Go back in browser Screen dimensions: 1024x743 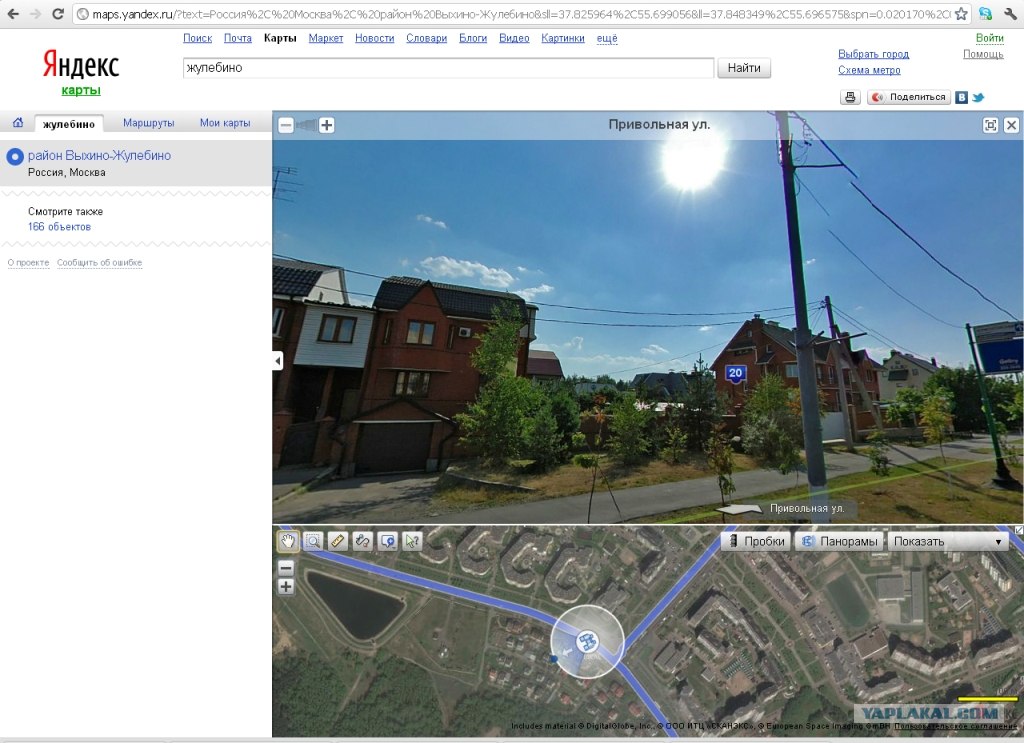[x=13, y=14]
